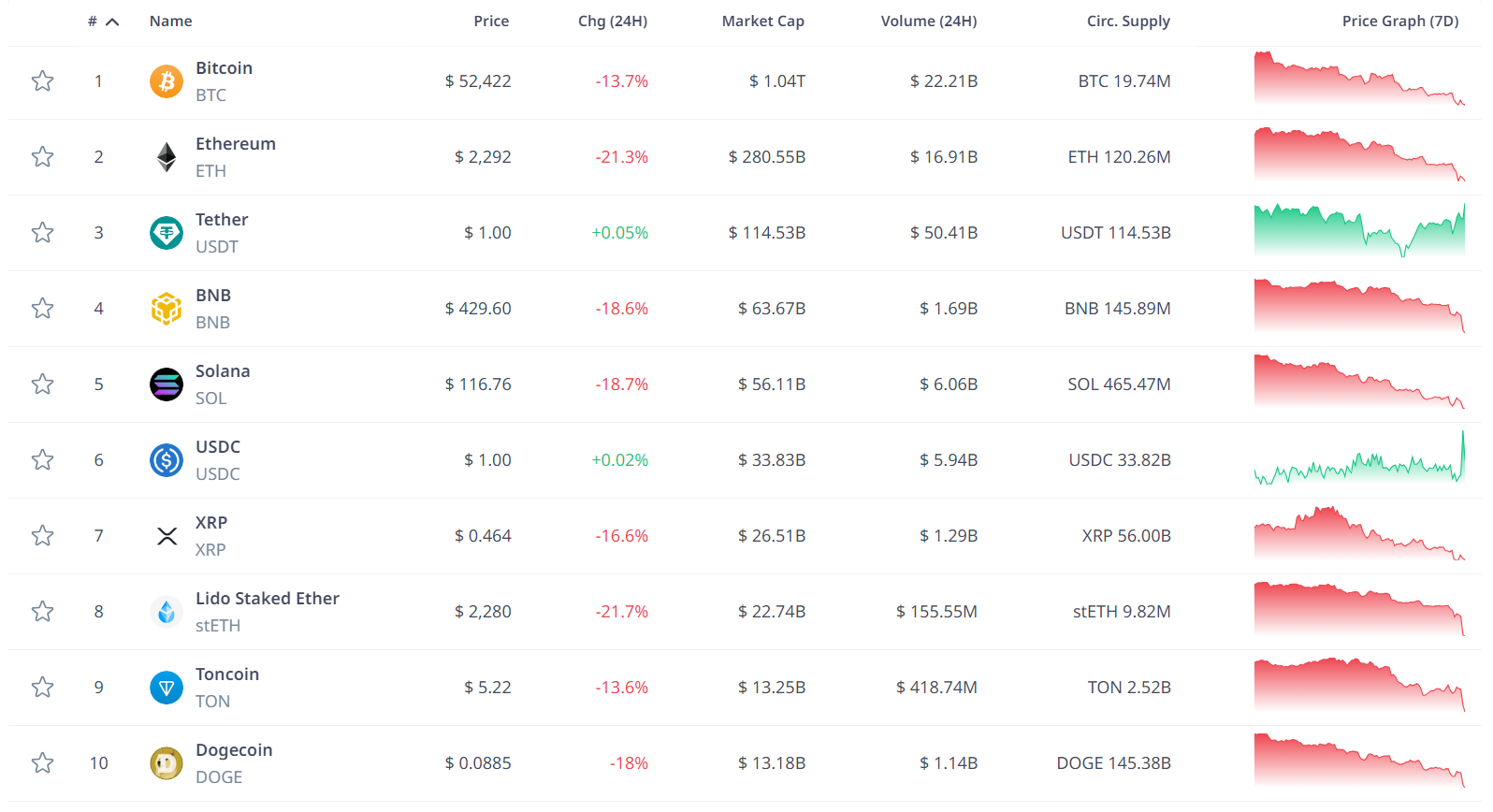Click the Solana logo icon
The image size is (1493, 812).
(x=166, y=384)
